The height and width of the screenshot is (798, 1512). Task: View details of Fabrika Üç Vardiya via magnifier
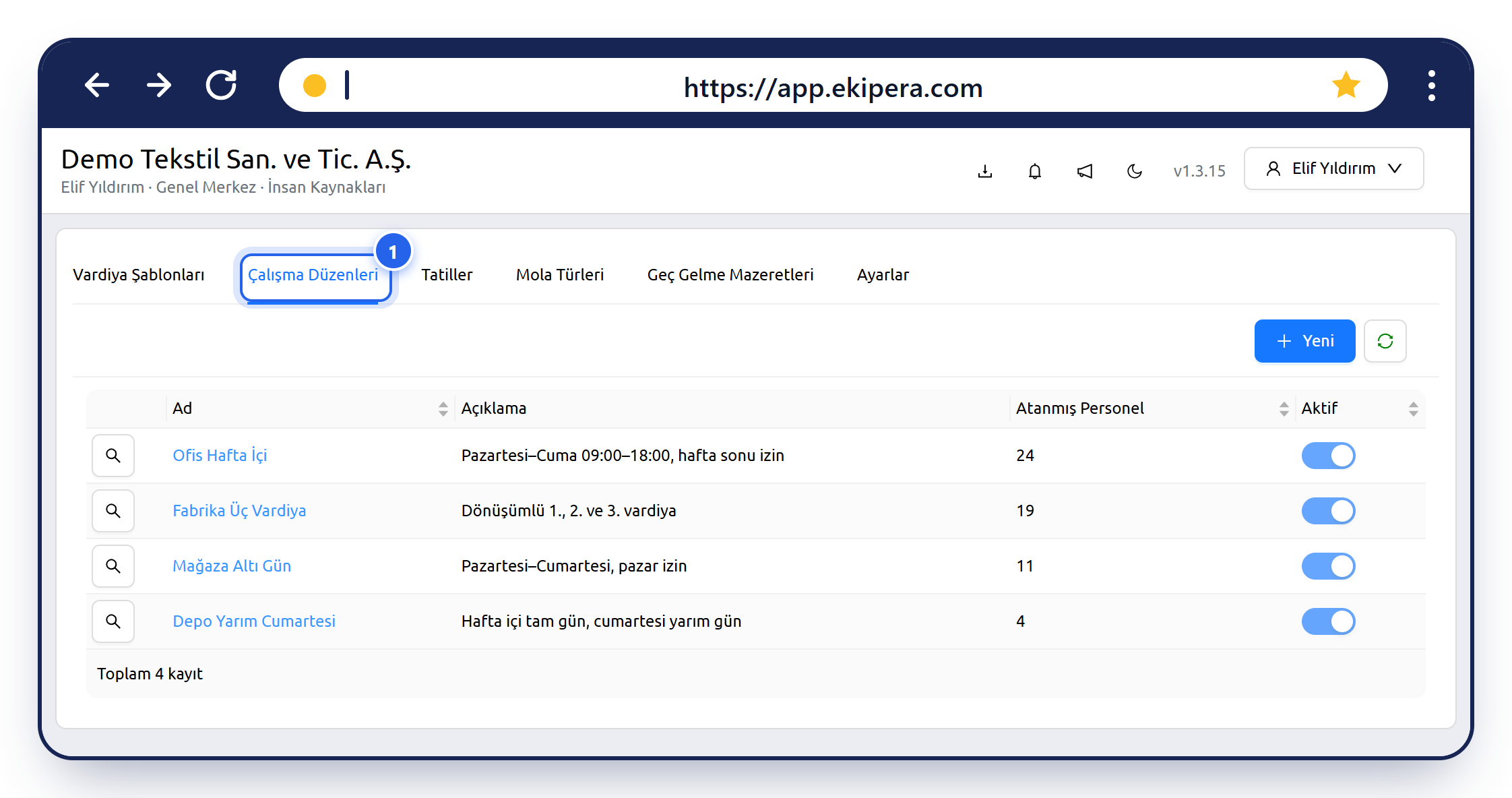pyautogui.click(x=113, y=511)
